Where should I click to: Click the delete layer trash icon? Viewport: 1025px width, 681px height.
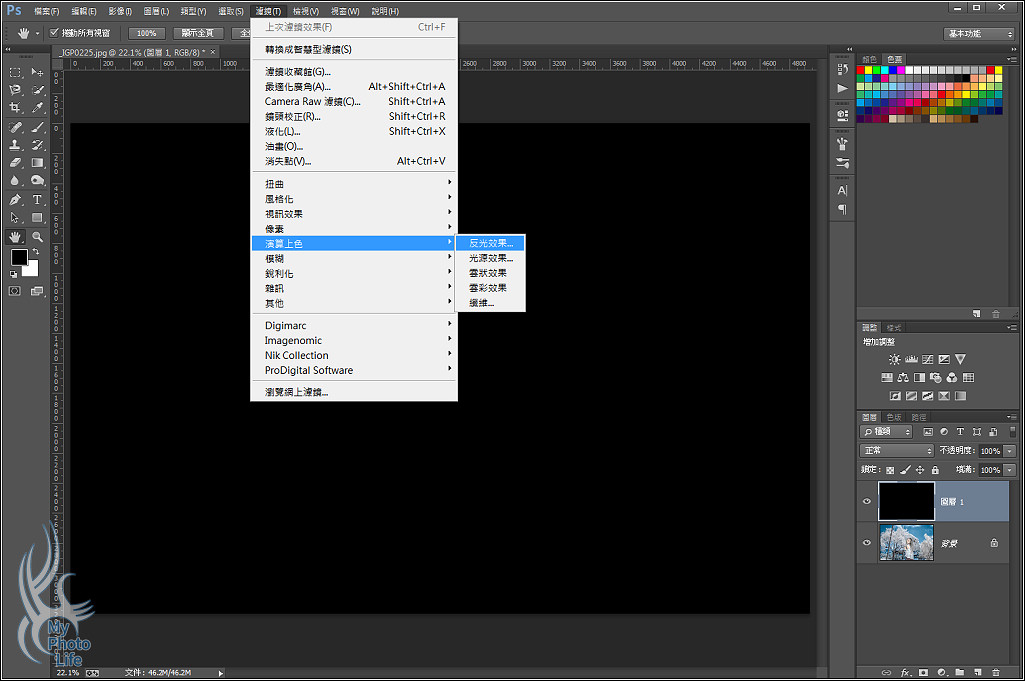click(x=995, y=672)
